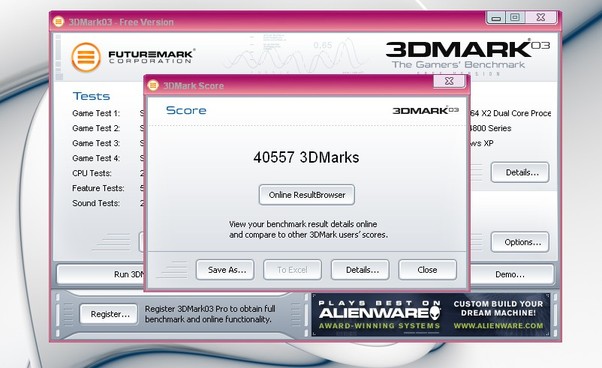The width and height of the screenshot is (602, 368).
Task: Open the Options... button in main window
Action: (520, 242)
